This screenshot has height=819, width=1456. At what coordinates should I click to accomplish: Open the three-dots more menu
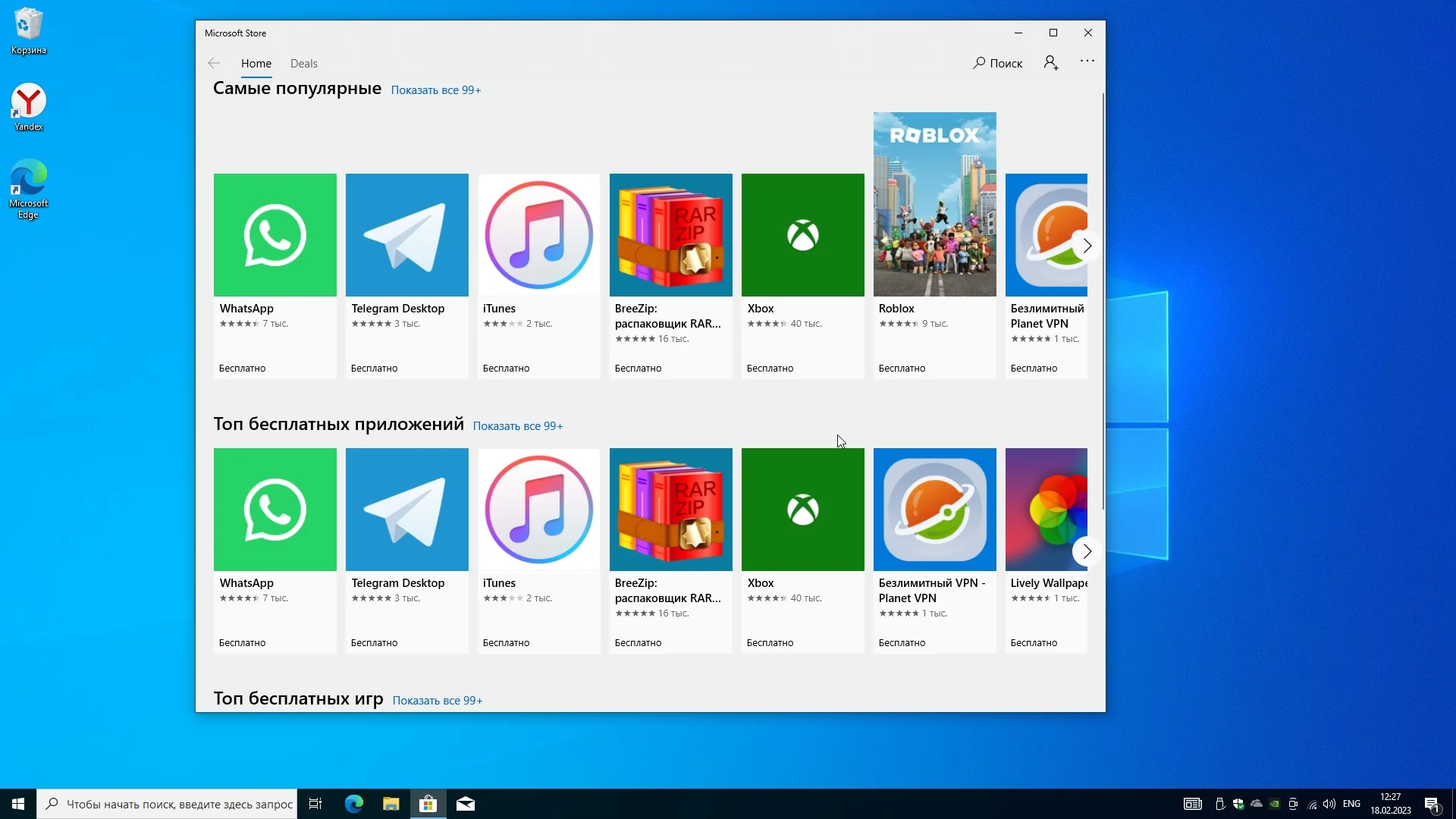[x=1087, y=61]
